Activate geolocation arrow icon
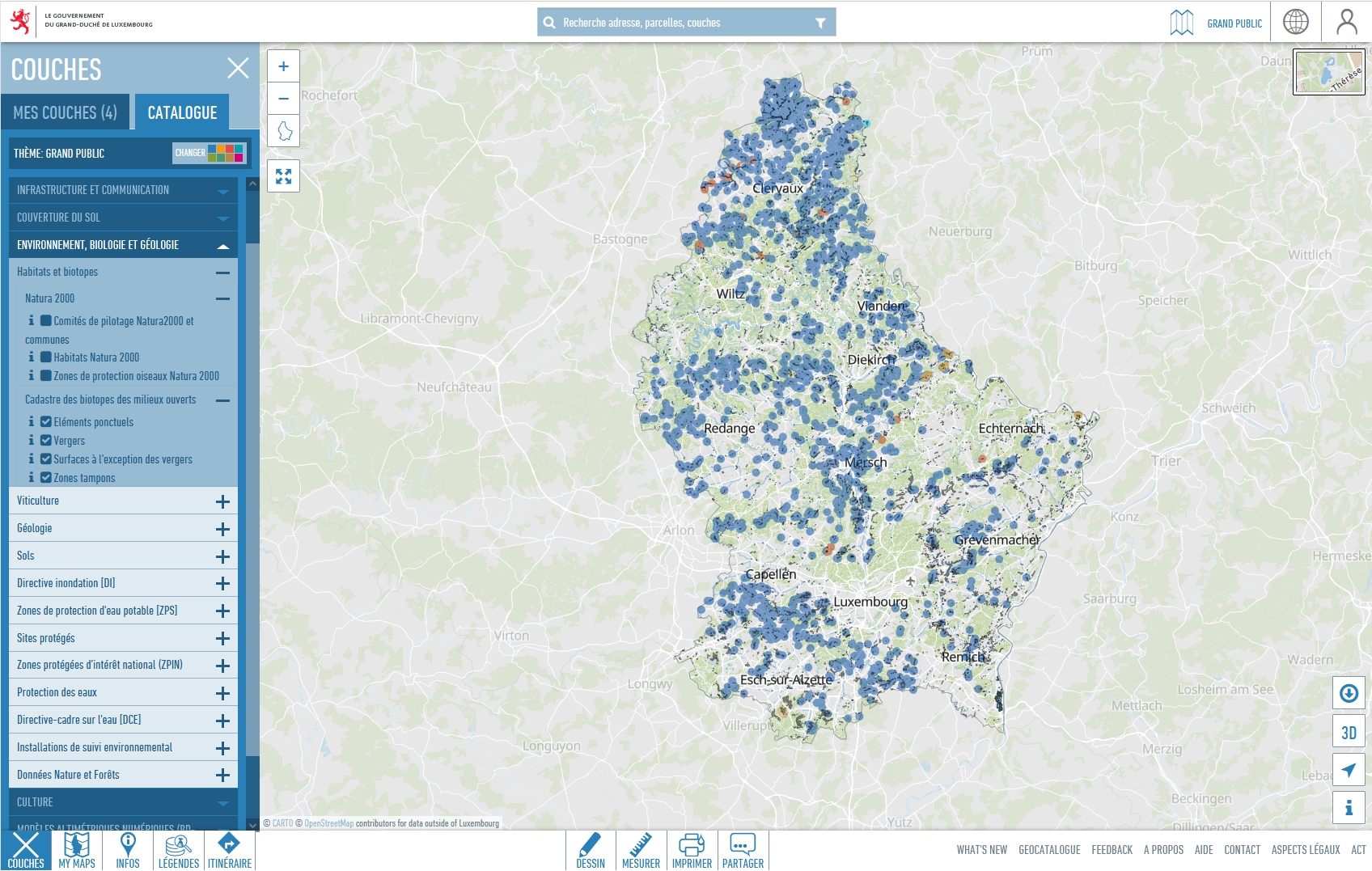1372x871 pixels. coord(1349,770)
